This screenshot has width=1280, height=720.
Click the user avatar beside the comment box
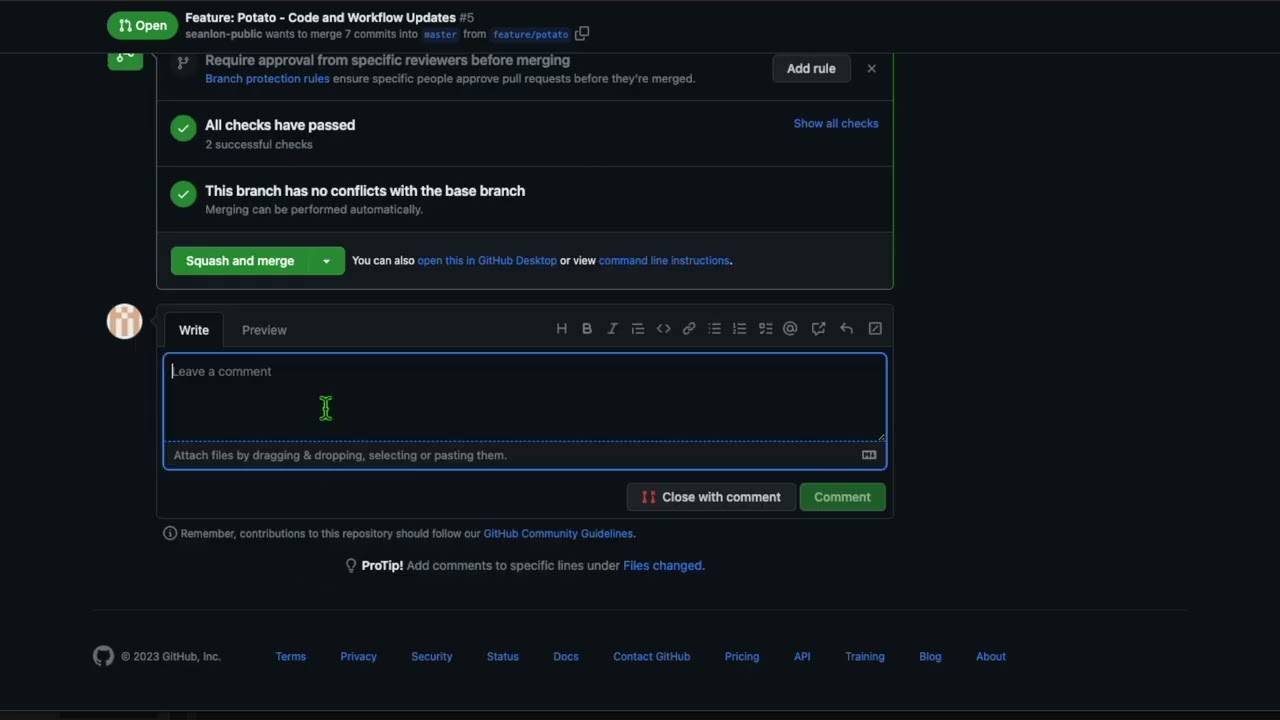pyautogui.click(x=125, y=321)
